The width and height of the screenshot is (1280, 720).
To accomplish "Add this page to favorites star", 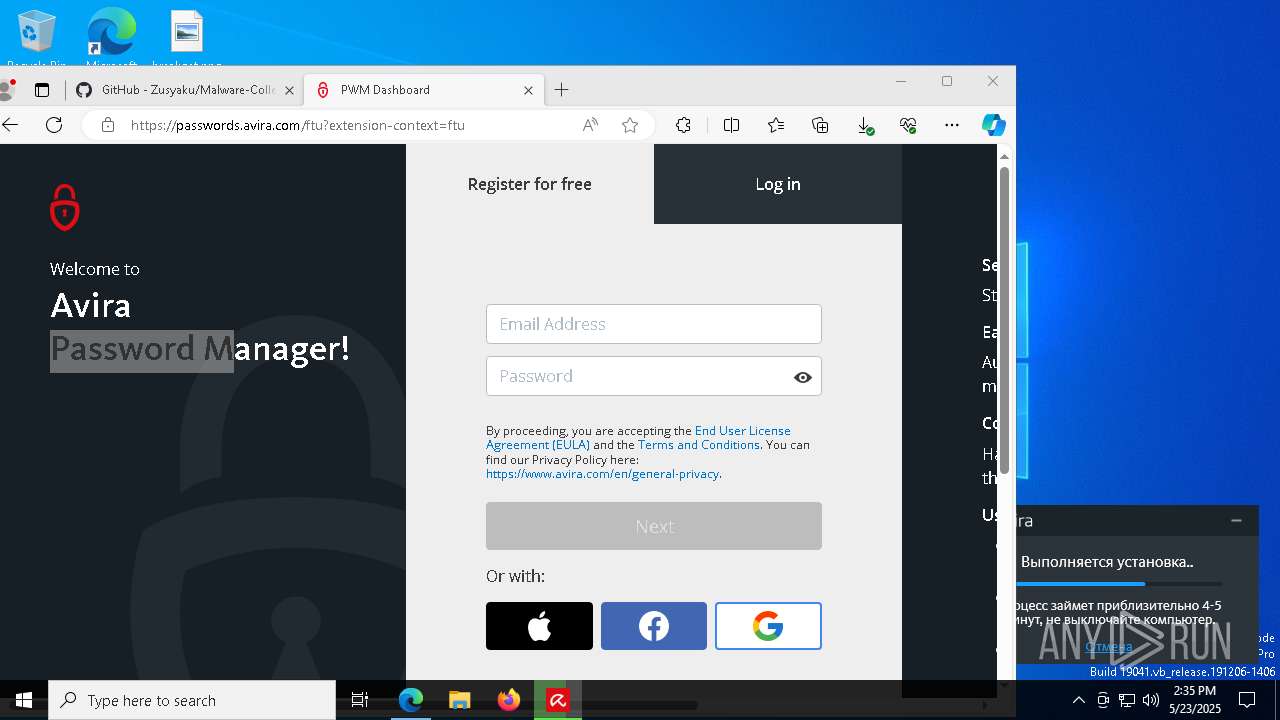I will (x=630, y=125).
